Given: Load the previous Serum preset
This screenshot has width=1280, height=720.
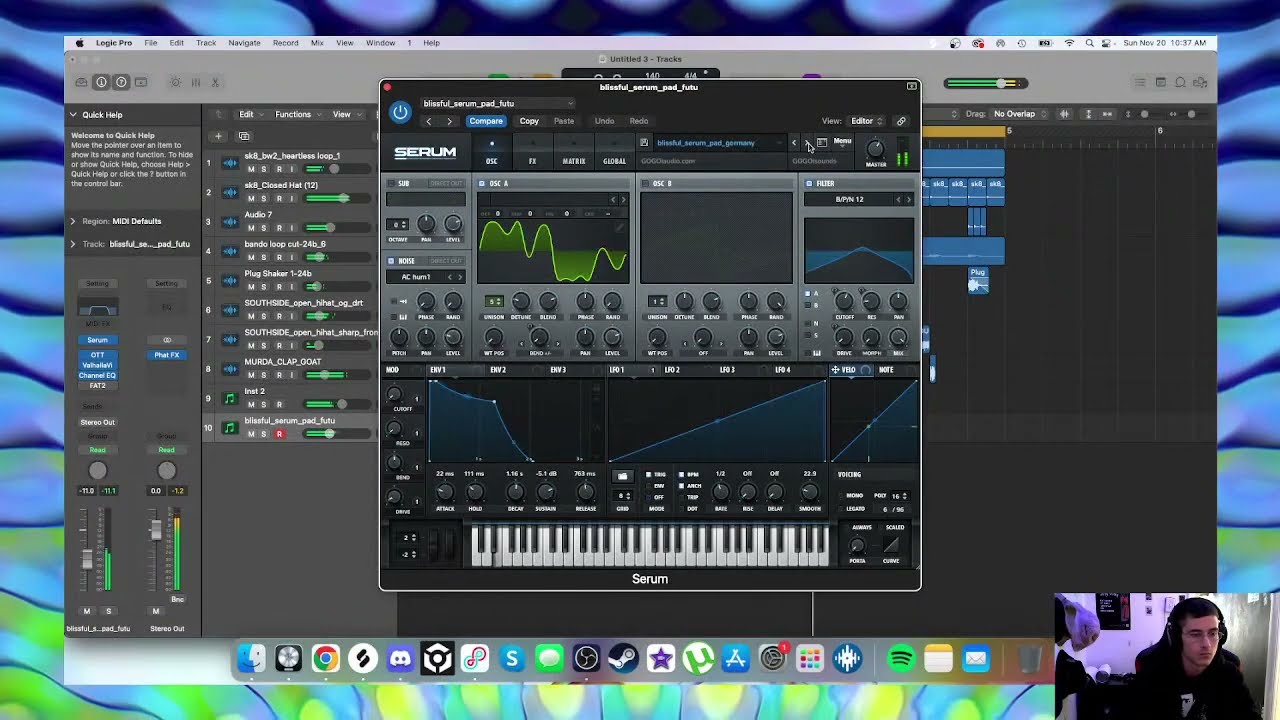Looking at the screenshot, I should pyautogui.click(x=795, y=143).
